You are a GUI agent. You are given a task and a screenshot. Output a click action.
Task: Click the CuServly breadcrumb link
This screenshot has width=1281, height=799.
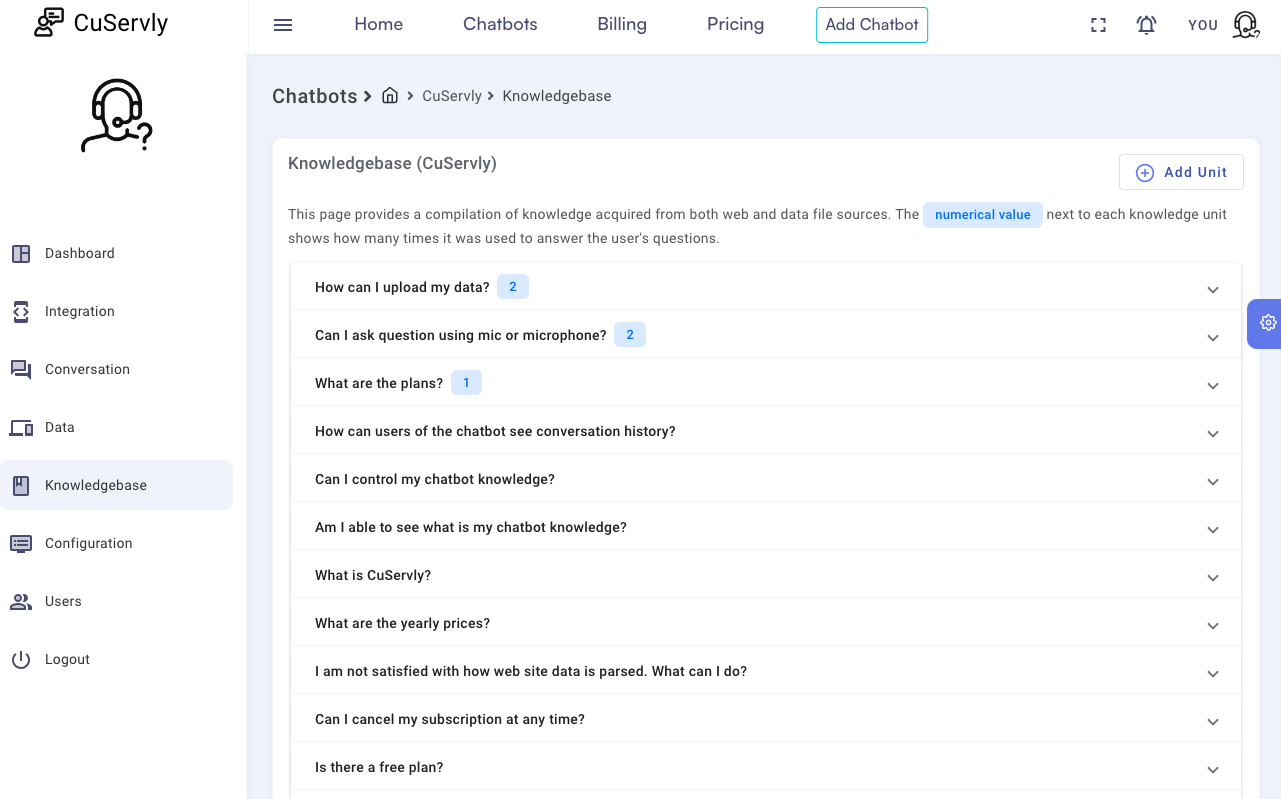(x=452, y=96)
